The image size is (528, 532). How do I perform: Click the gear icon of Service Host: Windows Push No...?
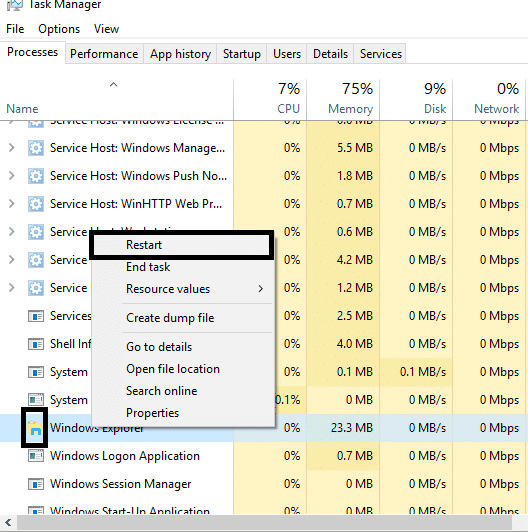pyautogui.click(x=36, y=176)
